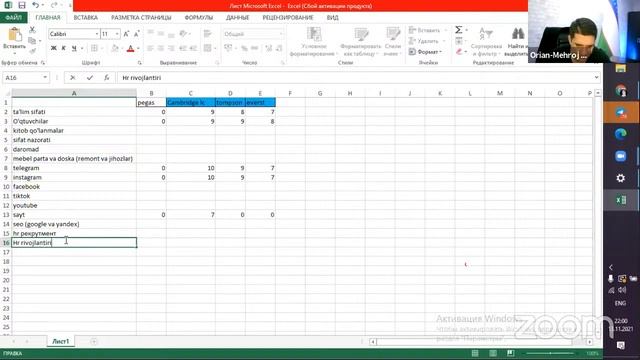Open Insert Function via the fx icon

(x=107, y=78)
